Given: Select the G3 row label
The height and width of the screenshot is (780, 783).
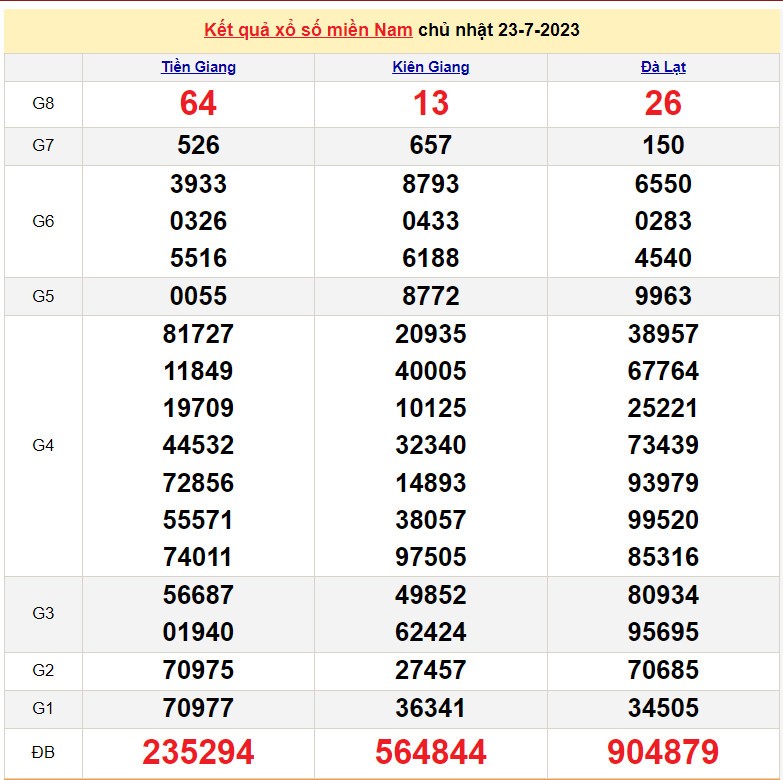Looking at the screenshot, I should pos(43,613).
